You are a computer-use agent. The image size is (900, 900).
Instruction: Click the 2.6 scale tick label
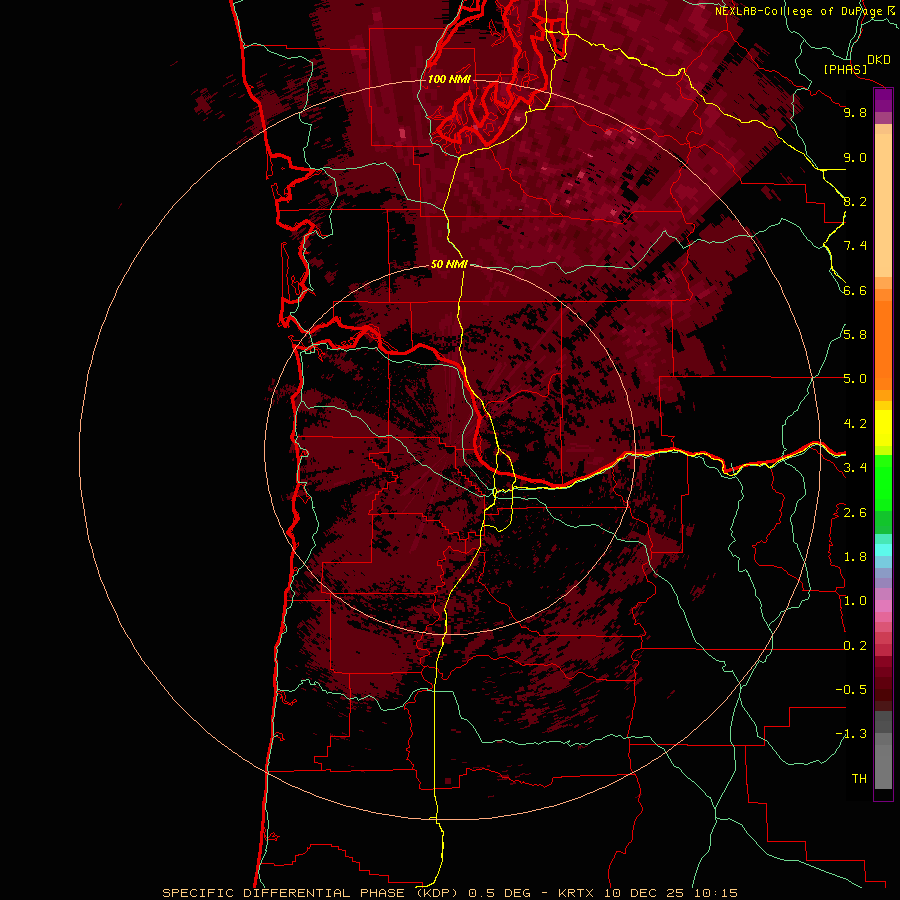[855, 512]
